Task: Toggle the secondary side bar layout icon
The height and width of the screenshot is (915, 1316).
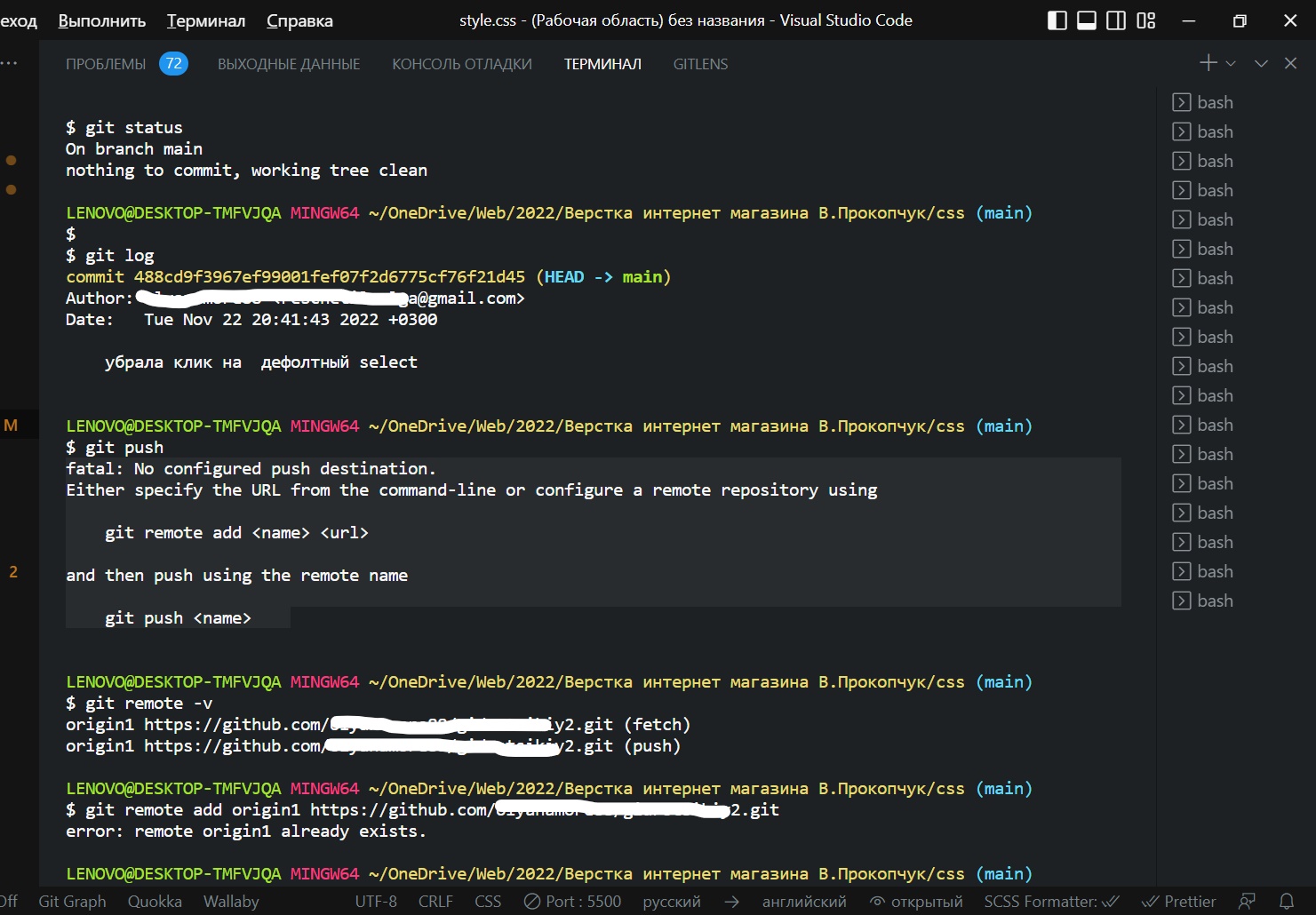Action: click(1116, 20)
